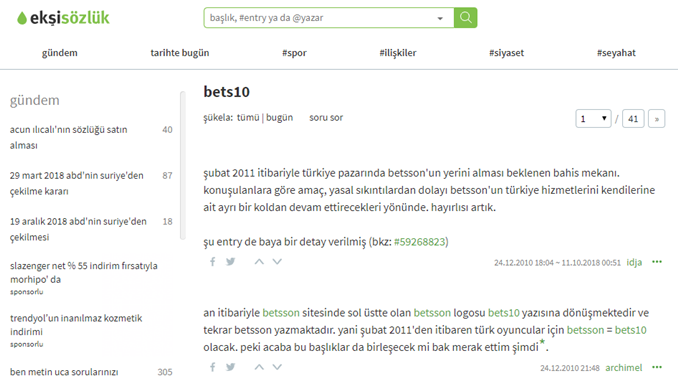Open the search box advanced dropdown arrow
Viewport: 678px width, 381px height.
tap(440, 18)
